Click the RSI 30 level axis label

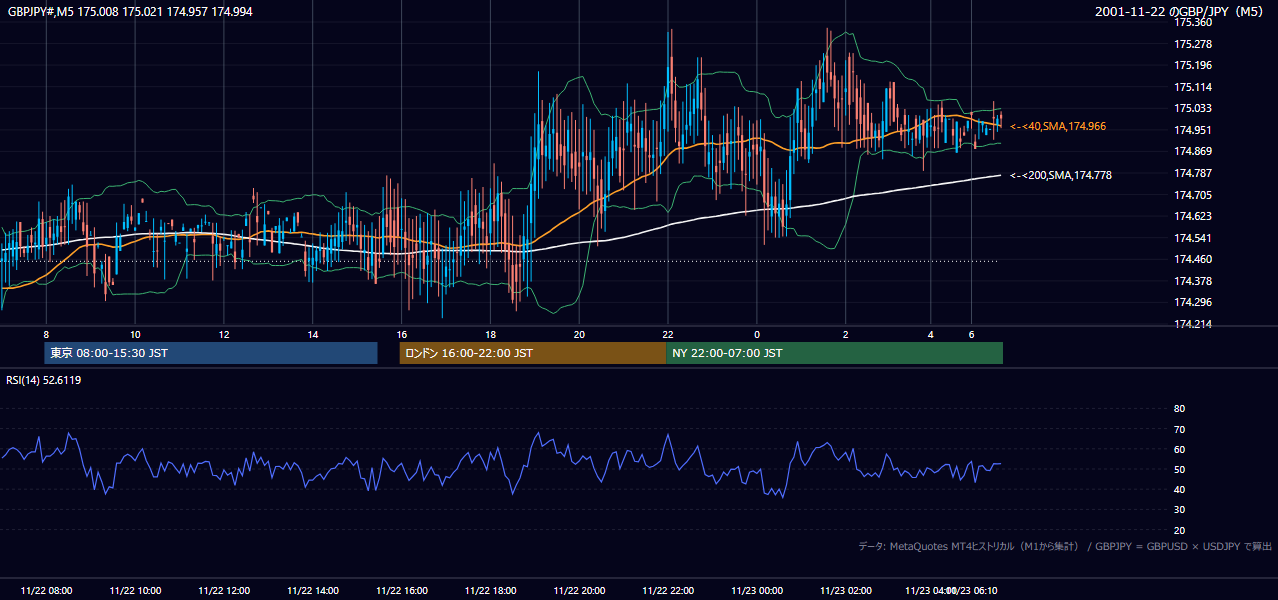(x=1179, y=510)
